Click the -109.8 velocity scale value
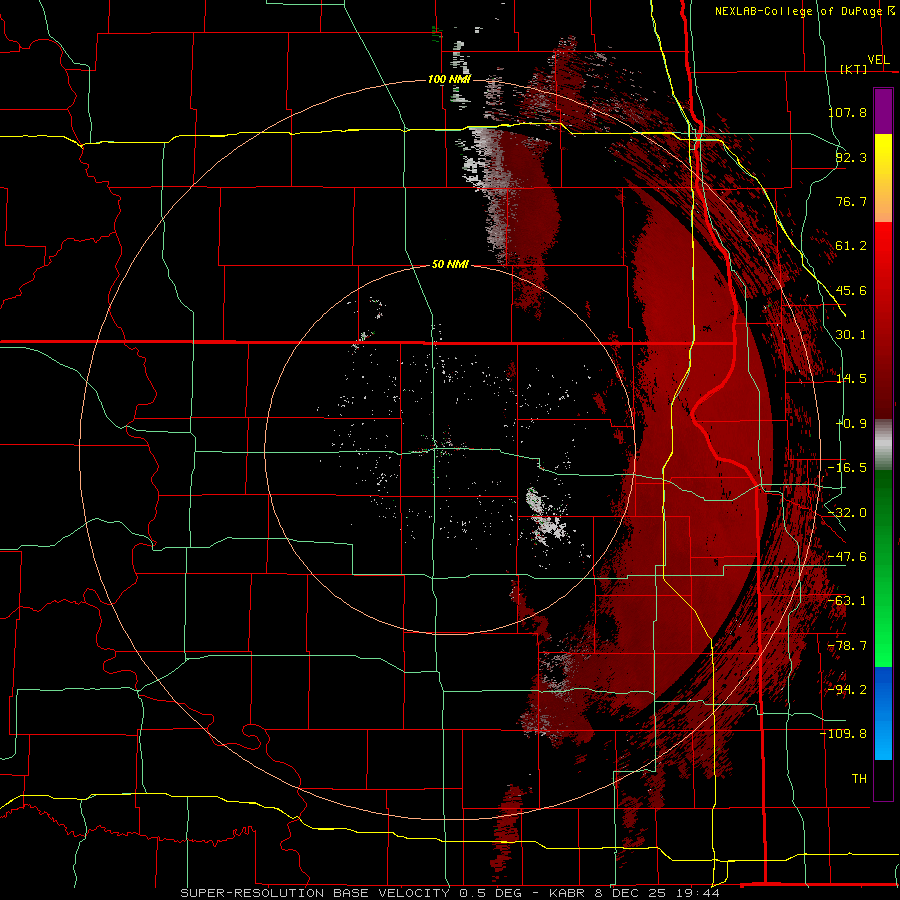The image size is (900, 900). tap(844, 734)
